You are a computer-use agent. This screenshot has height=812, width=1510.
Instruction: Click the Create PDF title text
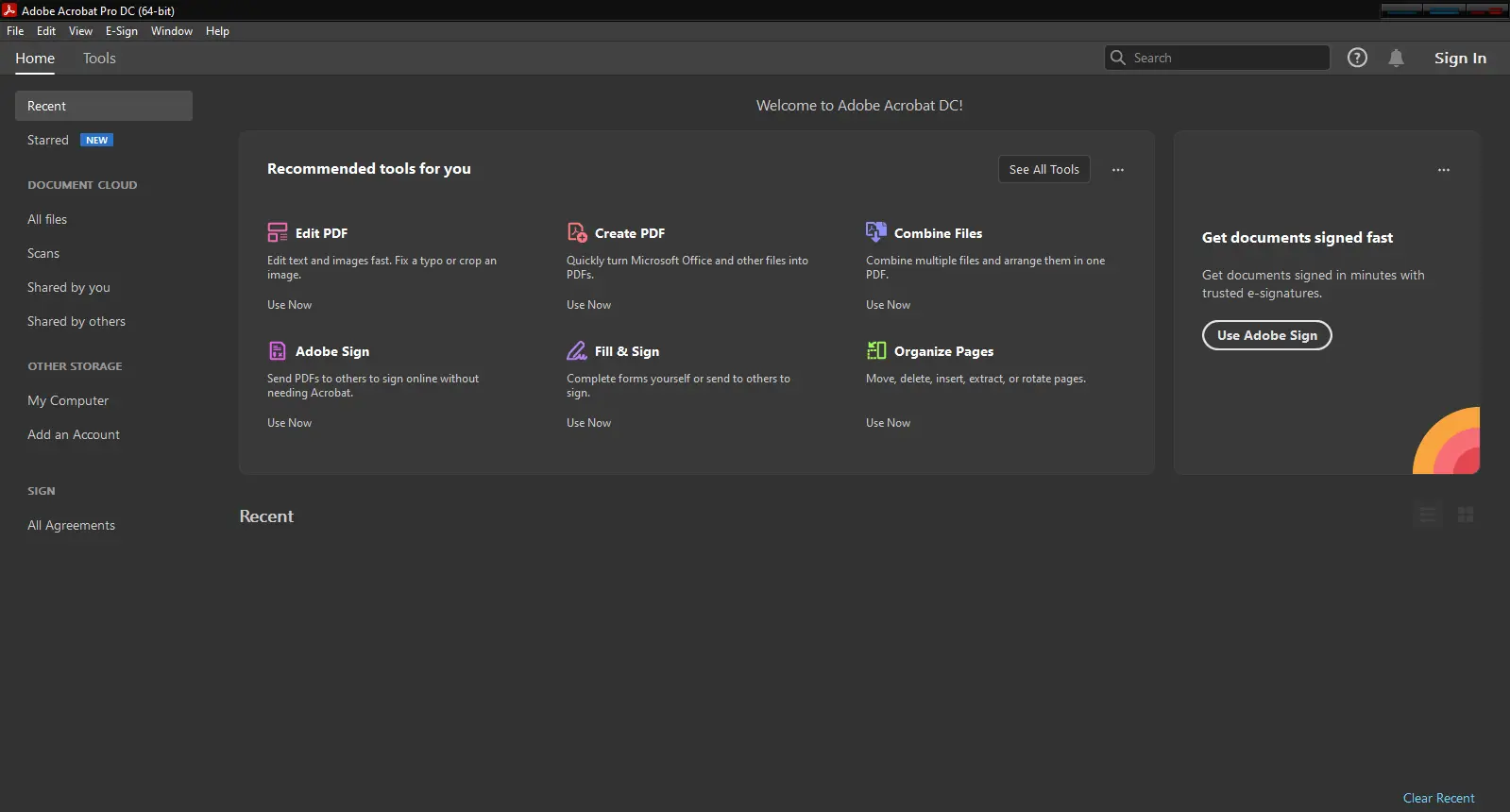(630, 233)
